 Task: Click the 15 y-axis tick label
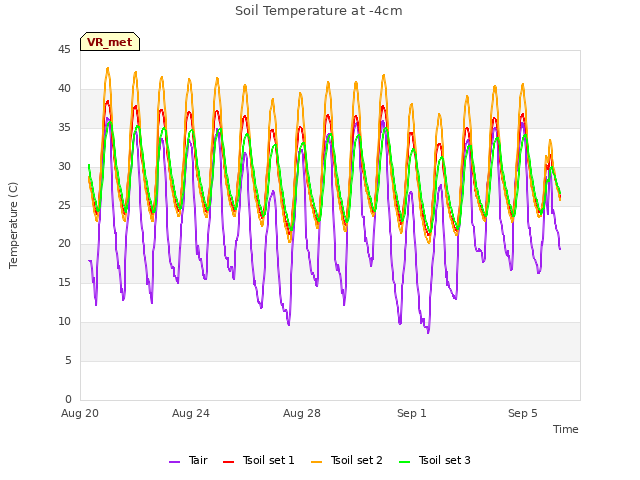(64, 282)
